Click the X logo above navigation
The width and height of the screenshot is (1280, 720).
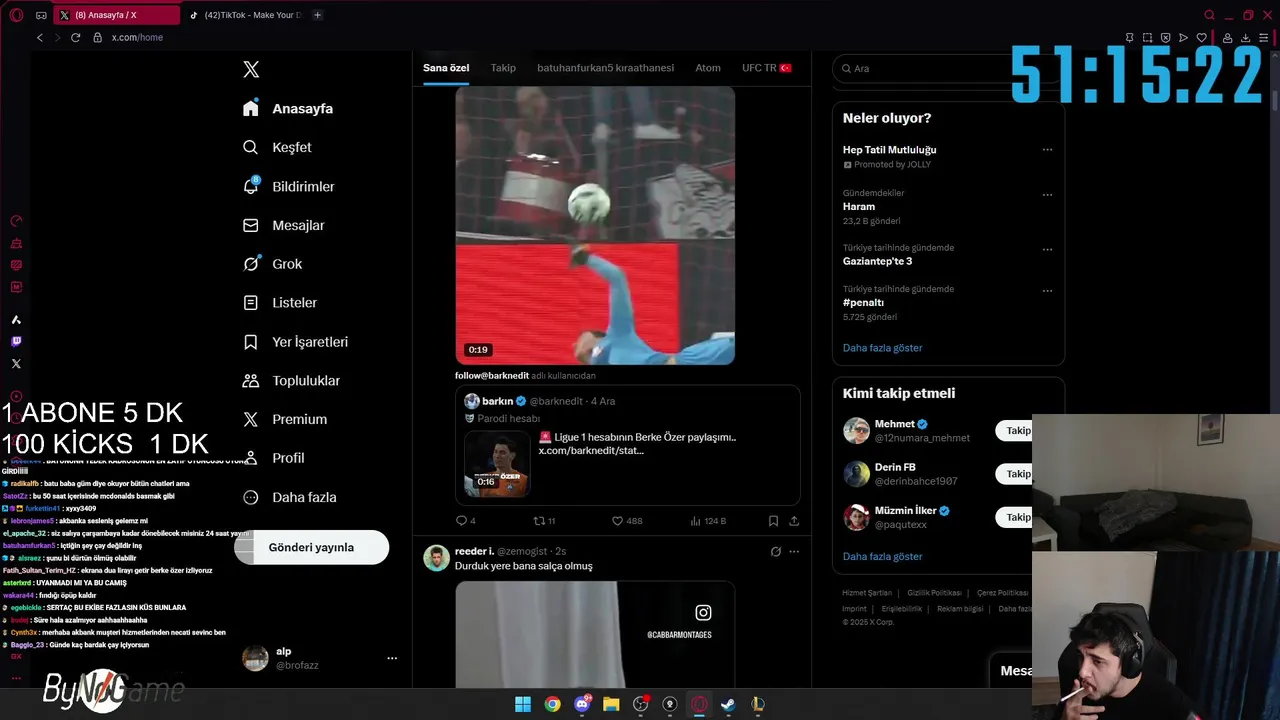(x=251, y=69)
